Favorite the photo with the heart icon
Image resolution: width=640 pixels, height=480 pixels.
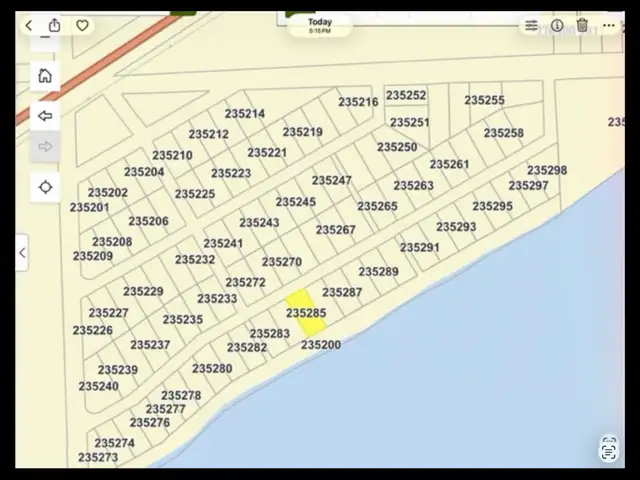[82, 26]
